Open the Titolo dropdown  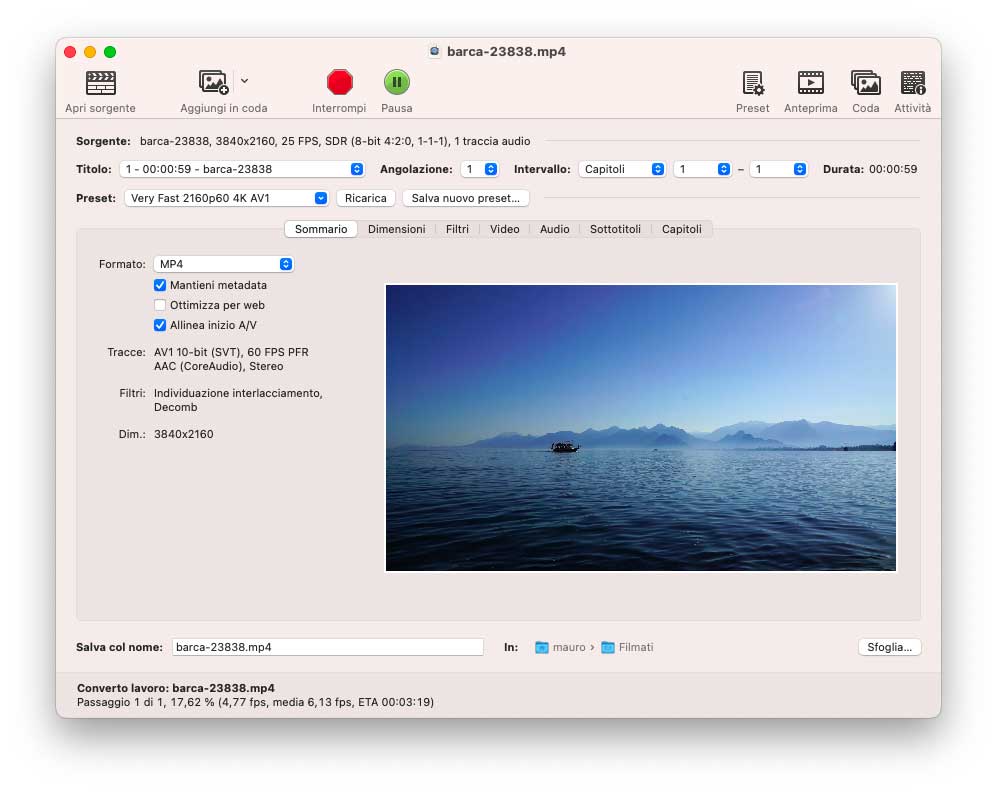coord(242,169)
